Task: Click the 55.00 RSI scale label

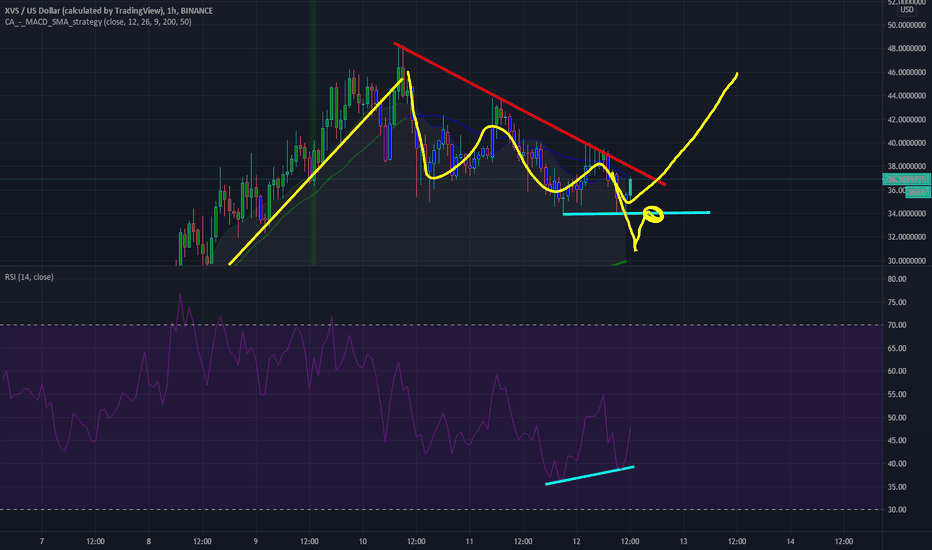Action: click(x=896, y=394)
